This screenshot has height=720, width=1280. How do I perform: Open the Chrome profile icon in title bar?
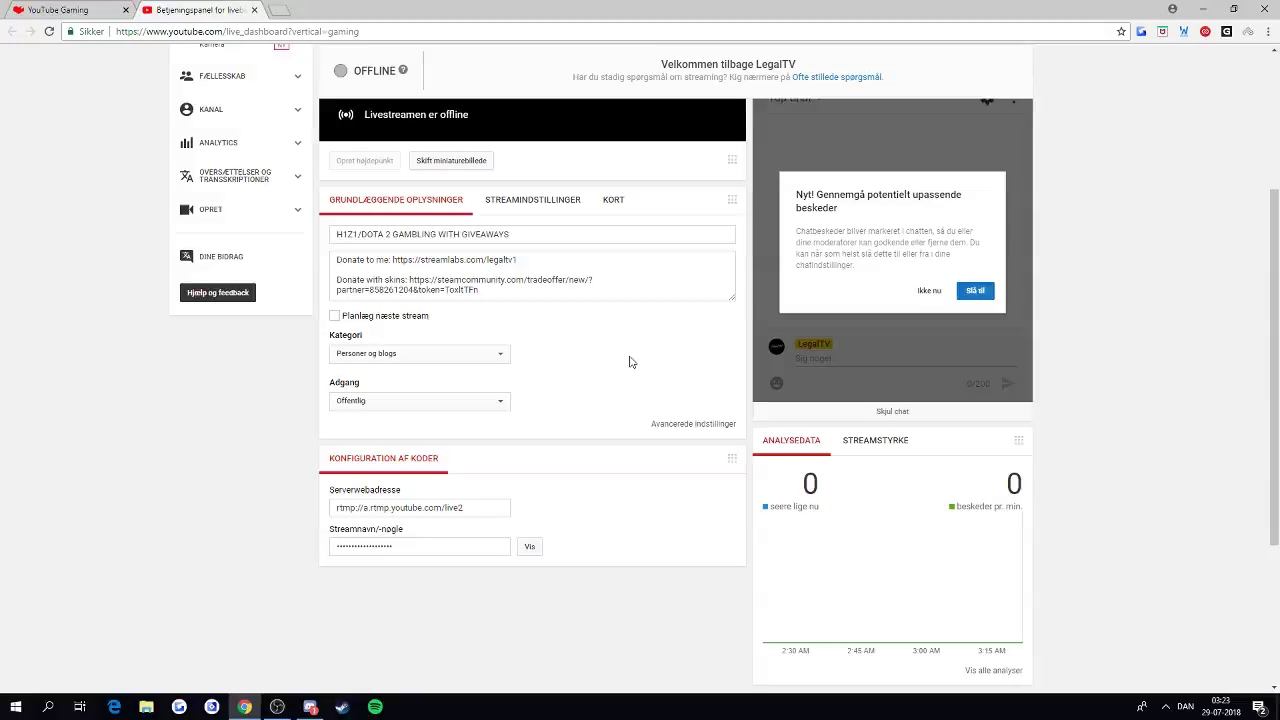(1173, 9)
